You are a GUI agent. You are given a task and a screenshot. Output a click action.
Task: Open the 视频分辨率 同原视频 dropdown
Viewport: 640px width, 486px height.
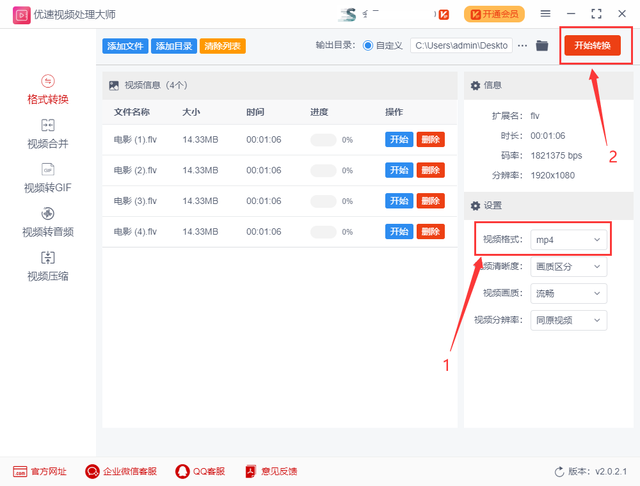[x=569, y=320]
